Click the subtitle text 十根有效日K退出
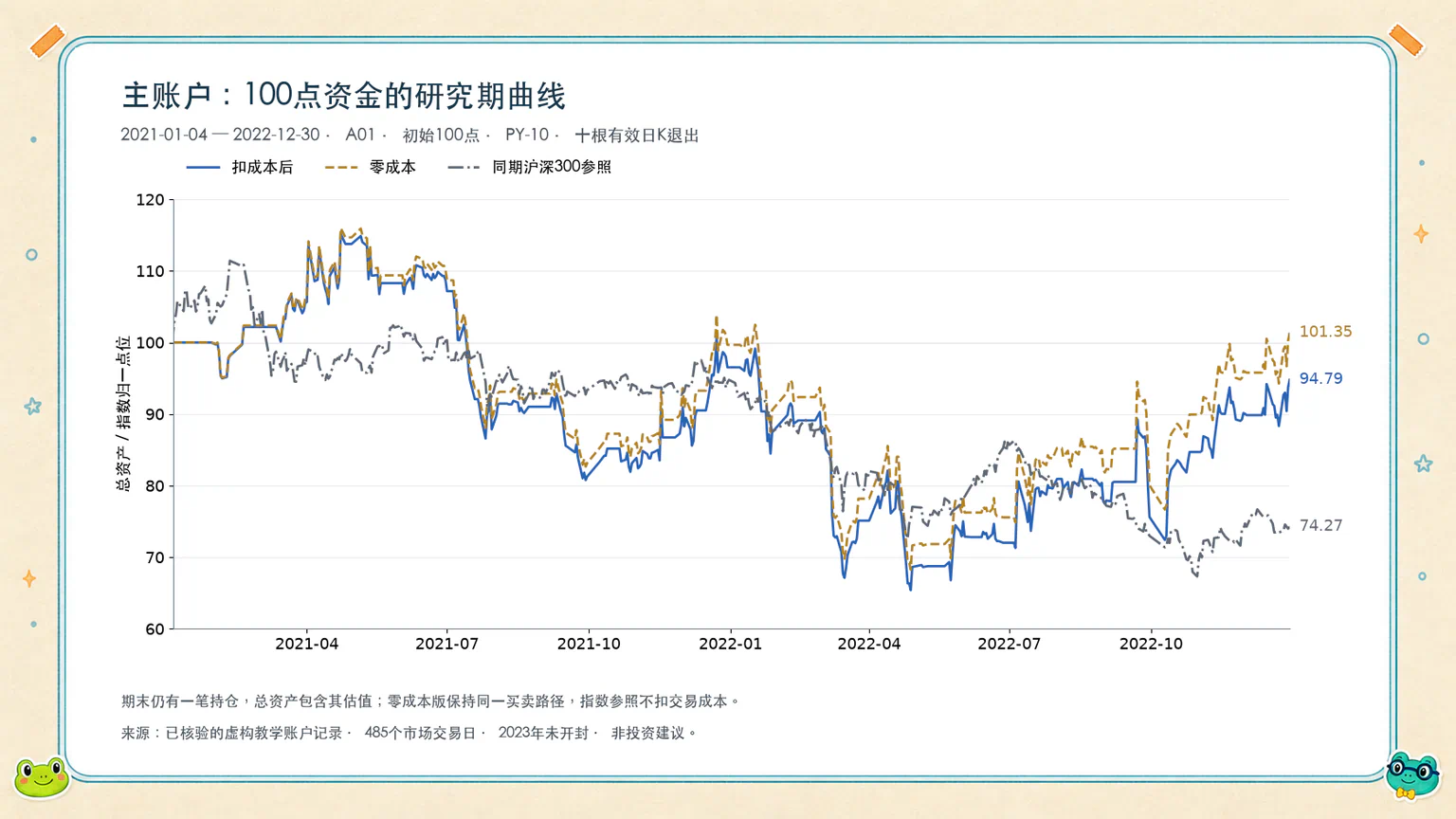This screenshot has height=819, width=1456. pos(637,135)
